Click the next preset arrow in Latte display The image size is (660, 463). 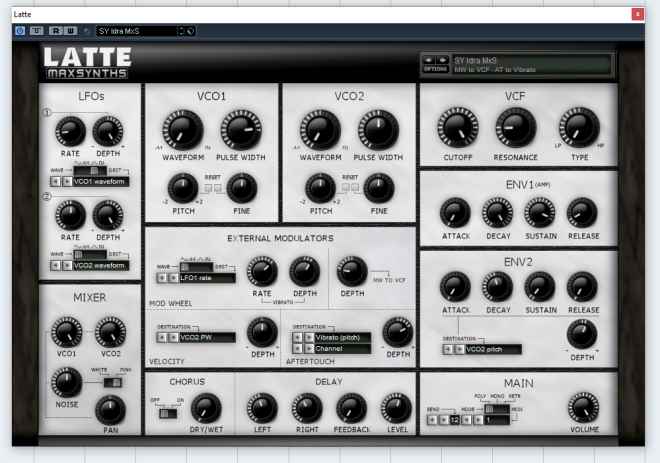coord(442,60)
